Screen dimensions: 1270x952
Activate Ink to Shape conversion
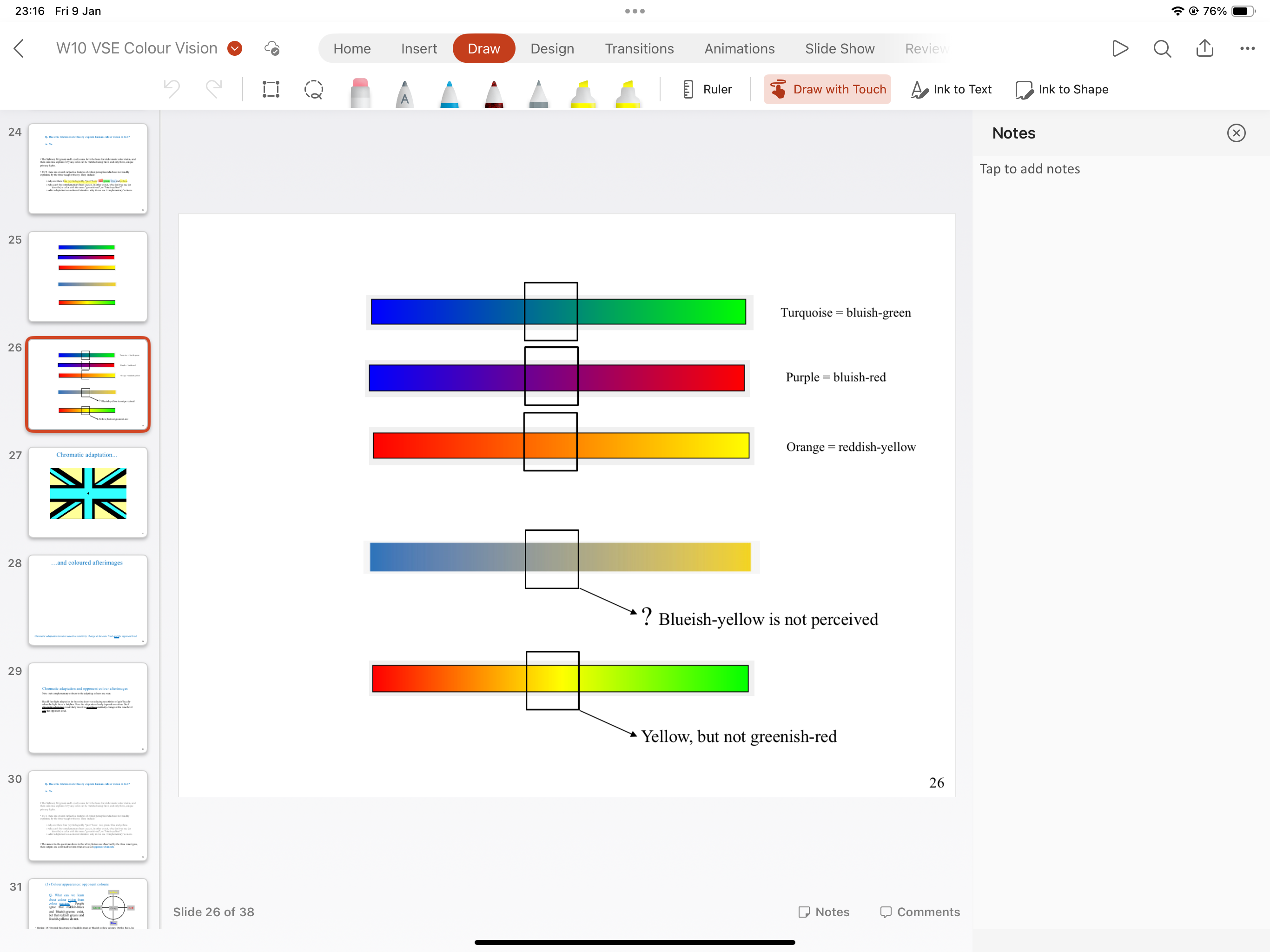1062,89
